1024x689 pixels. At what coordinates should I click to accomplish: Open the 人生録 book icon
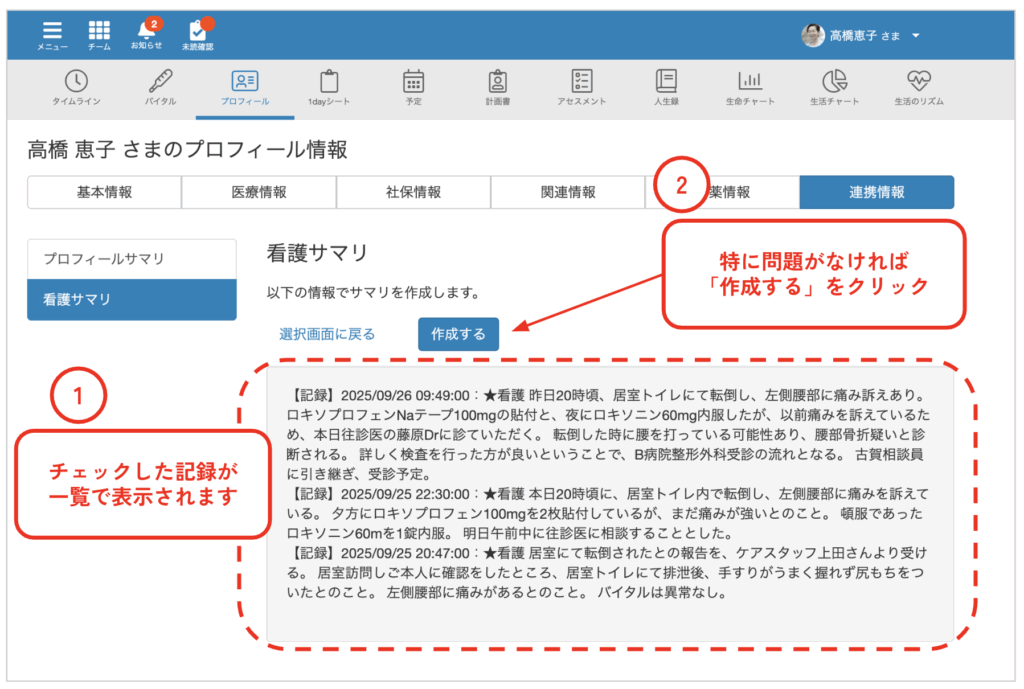(x=666, y=82)
